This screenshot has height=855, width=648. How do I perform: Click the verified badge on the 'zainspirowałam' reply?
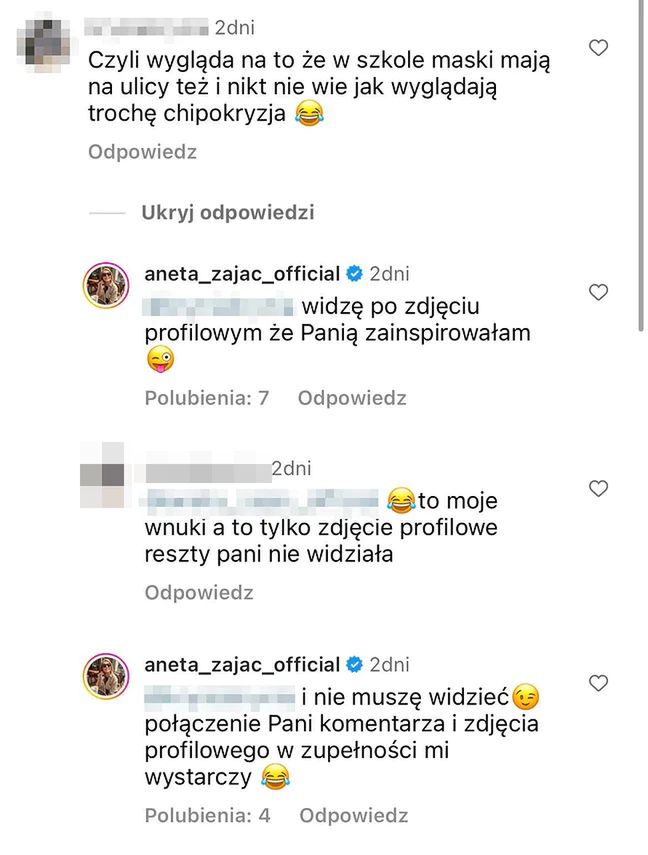point(353,273)
